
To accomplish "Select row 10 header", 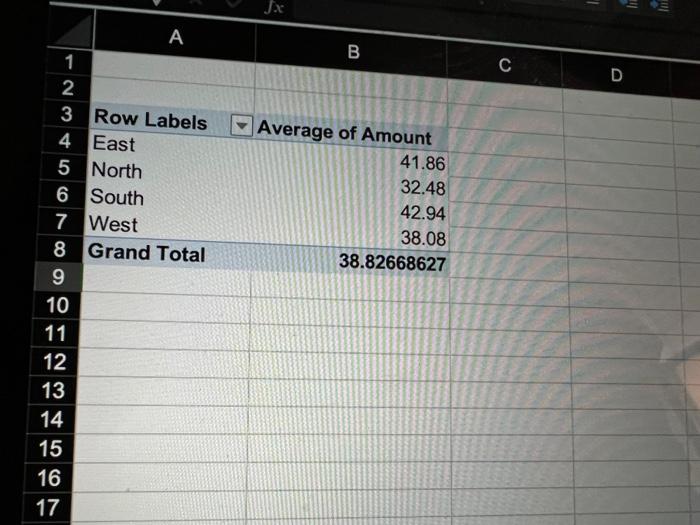I will click(x=57, y=305).
